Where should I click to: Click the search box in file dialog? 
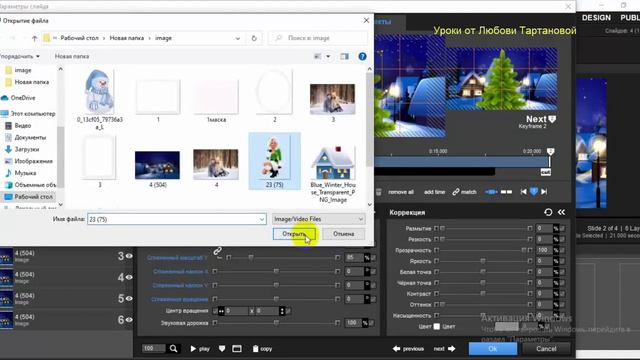(x=318, y=38)
